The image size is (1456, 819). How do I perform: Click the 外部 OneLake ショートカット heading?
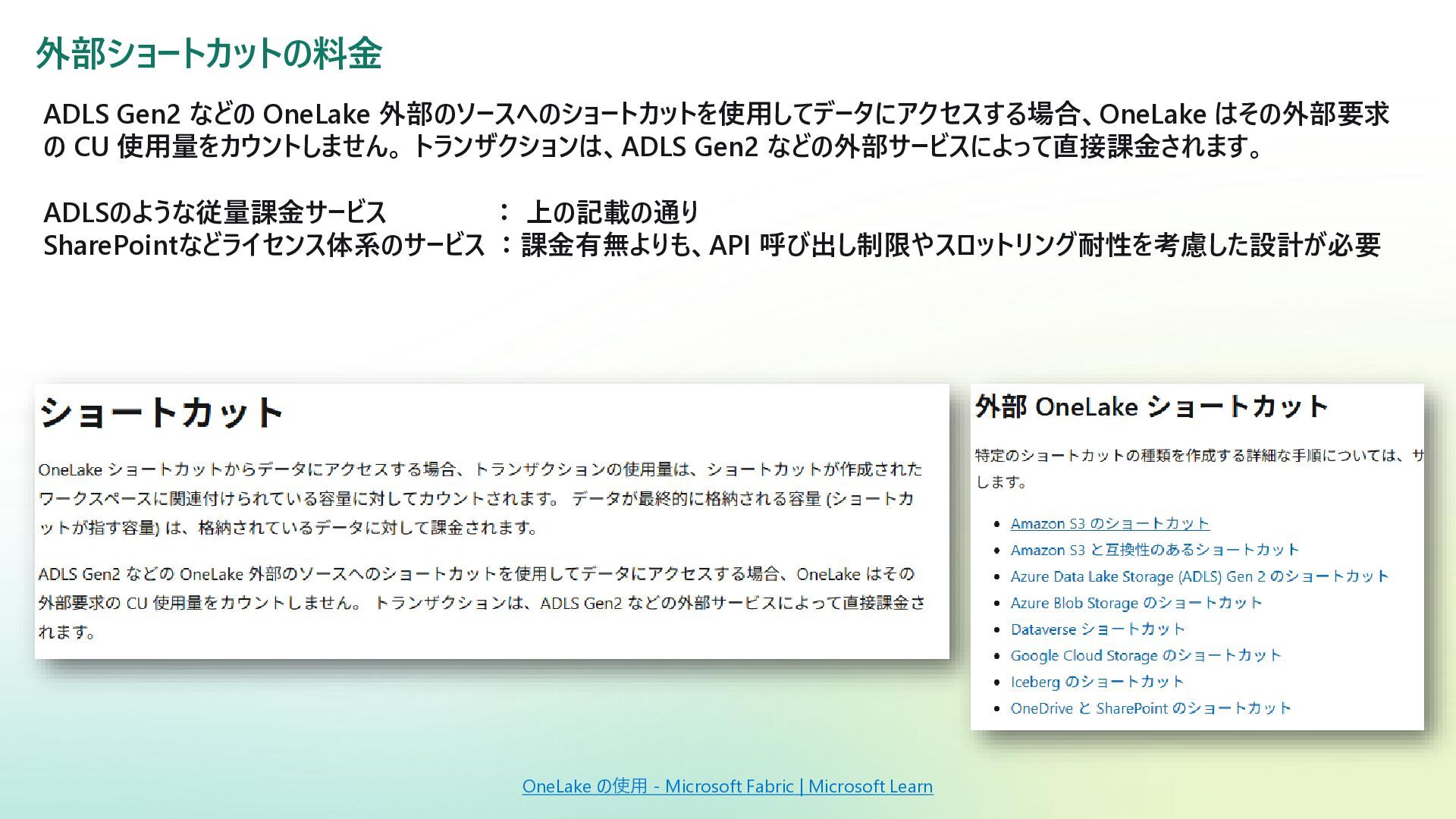1151,407
